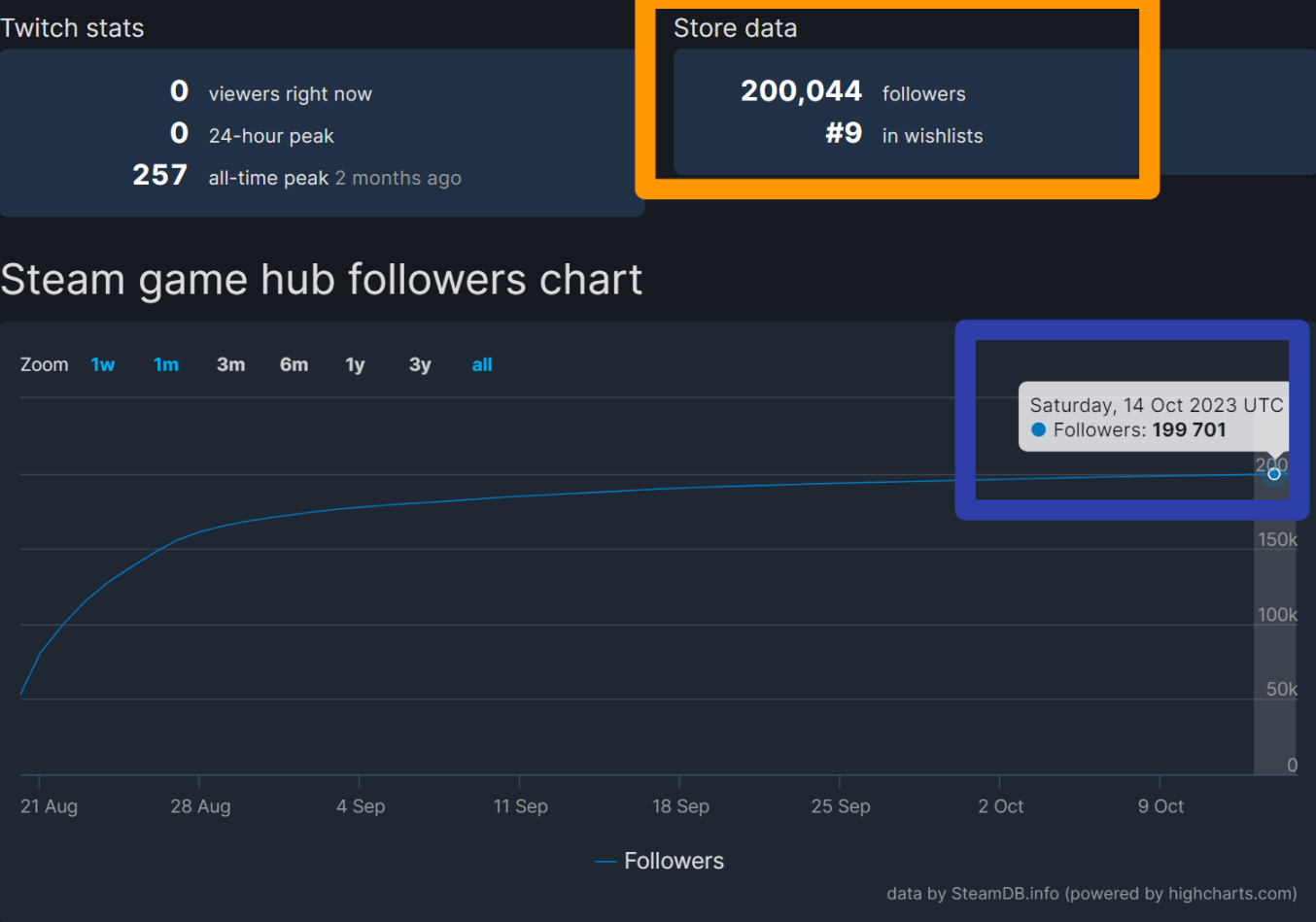
Task: Select the 3m zoom range
Action: 230,365
